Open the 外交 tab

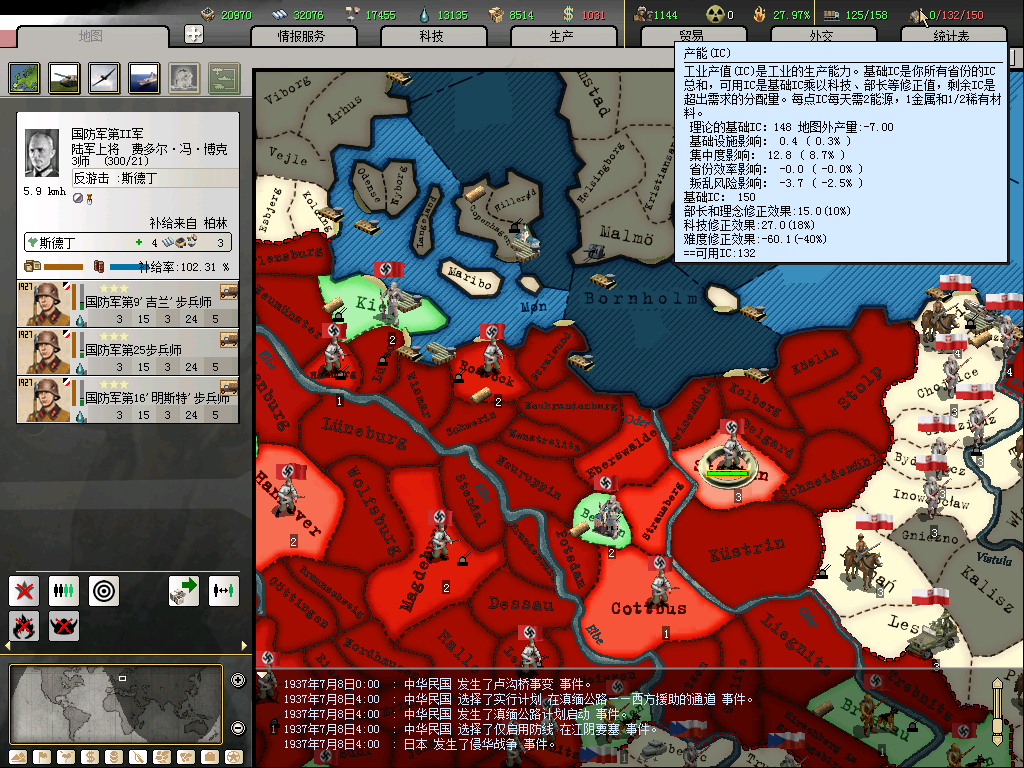click(822, 37)
